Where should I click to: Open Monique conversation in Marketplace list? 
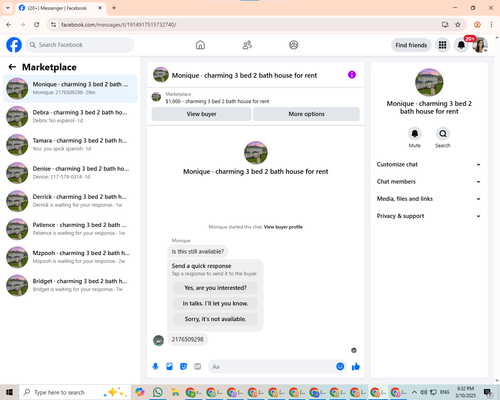pyautogui.click(x=70, y=89)
